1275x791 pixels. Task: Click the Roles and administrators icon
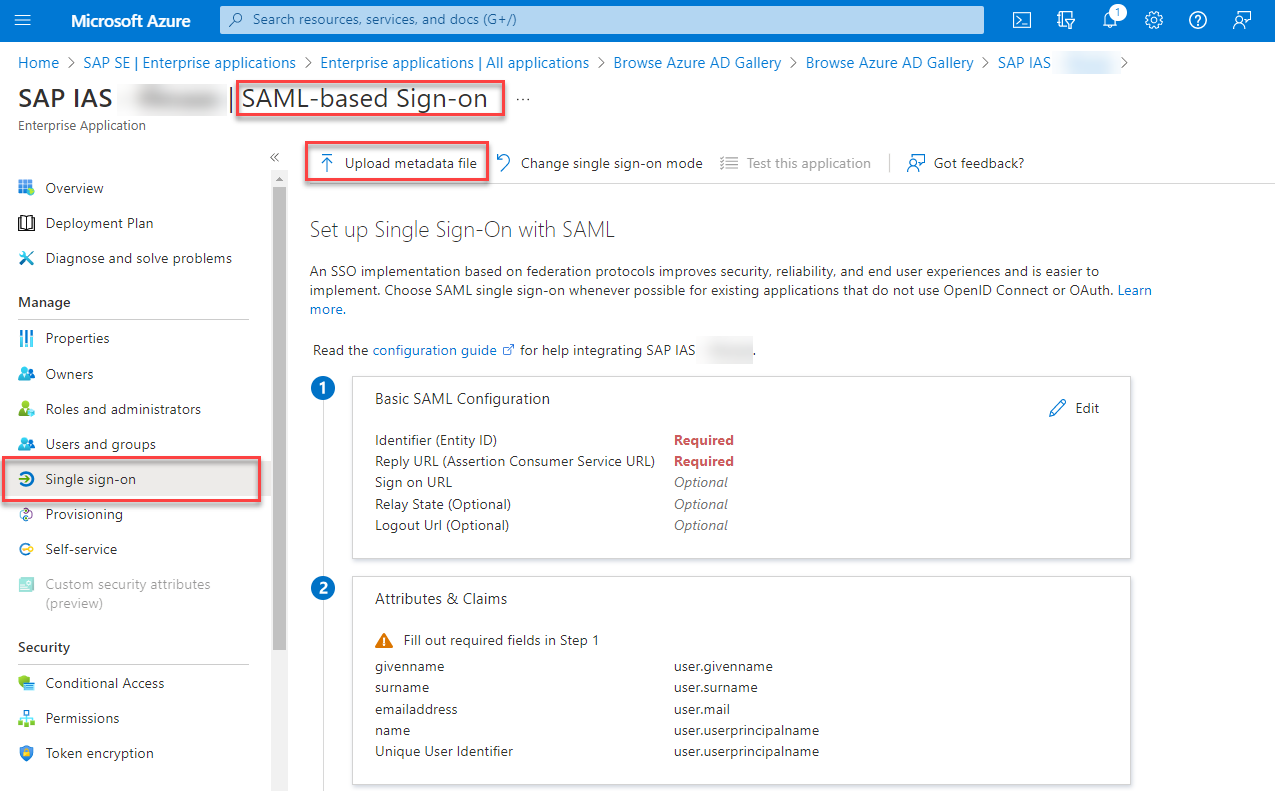(27, 409)
